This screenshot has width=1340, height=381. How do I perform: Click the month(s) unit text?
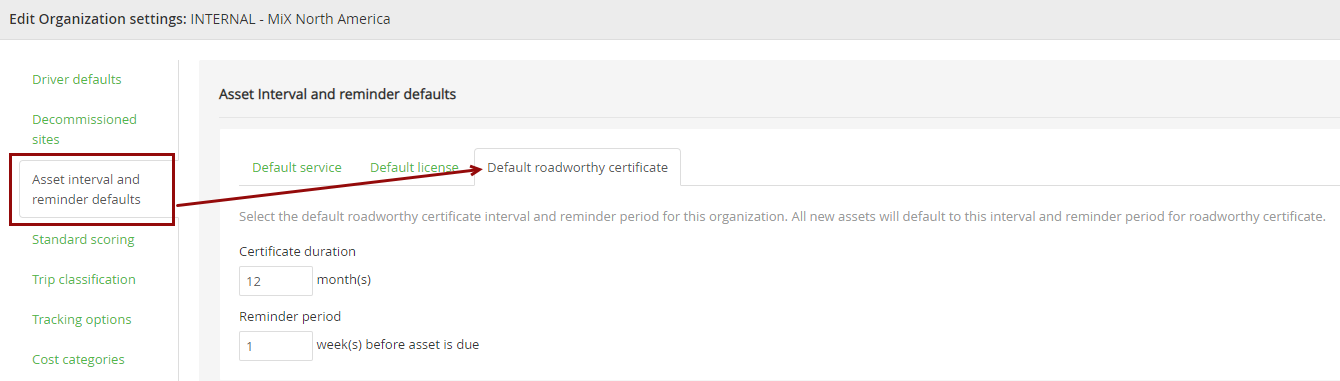click(x=344, y=280)
